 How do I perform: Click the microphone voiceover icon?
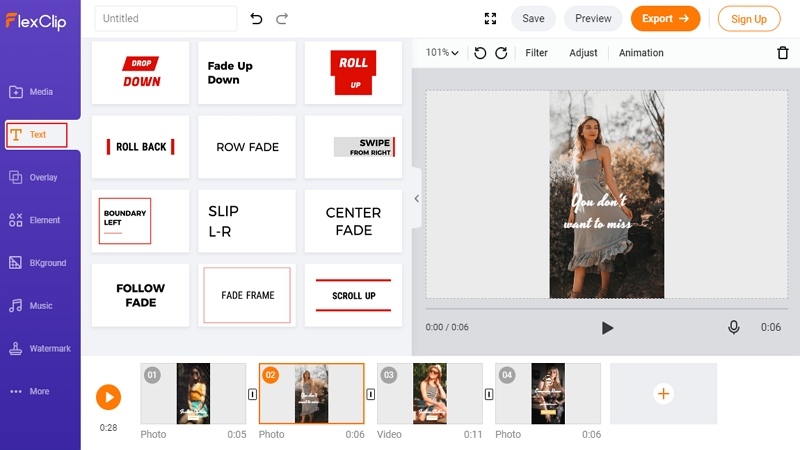734,327
